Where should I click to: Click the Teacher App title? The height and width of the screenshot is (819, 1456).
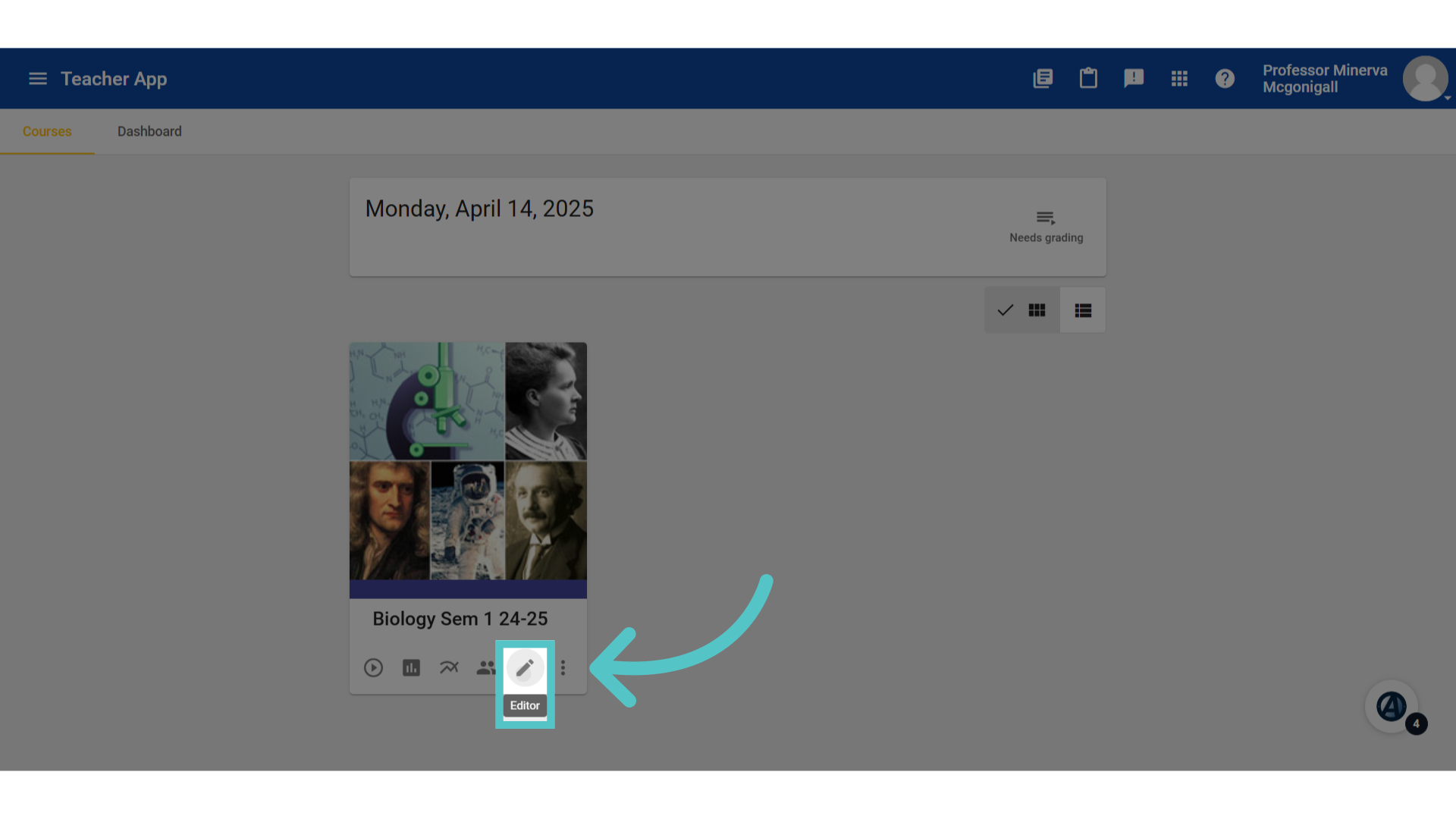click(114, 79)
